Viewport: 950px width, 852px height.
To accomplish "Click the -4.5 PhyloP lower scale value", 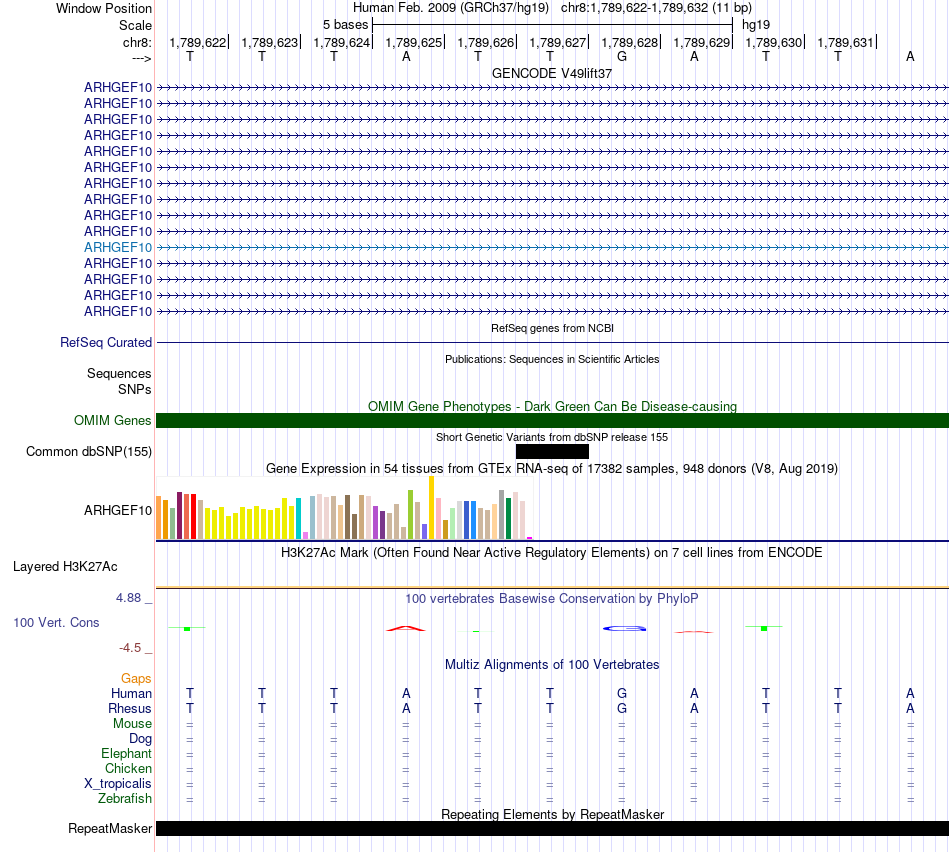I will coord(130,648).
